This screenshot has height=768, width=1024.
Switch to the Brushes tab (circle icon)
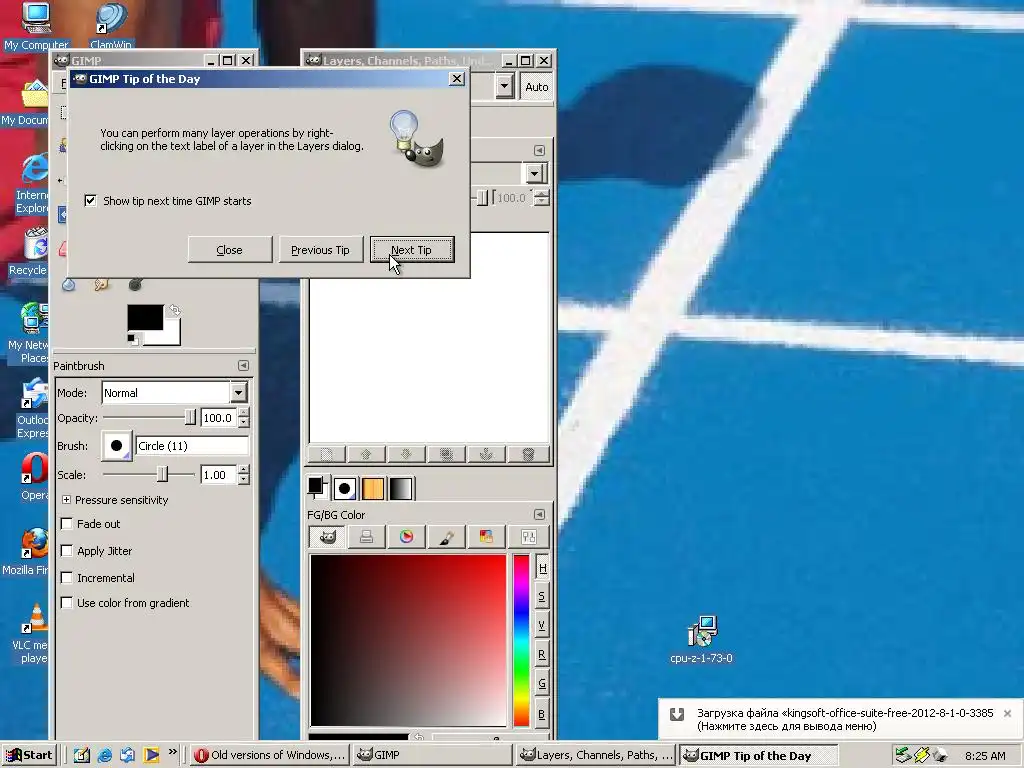point(345,488)
